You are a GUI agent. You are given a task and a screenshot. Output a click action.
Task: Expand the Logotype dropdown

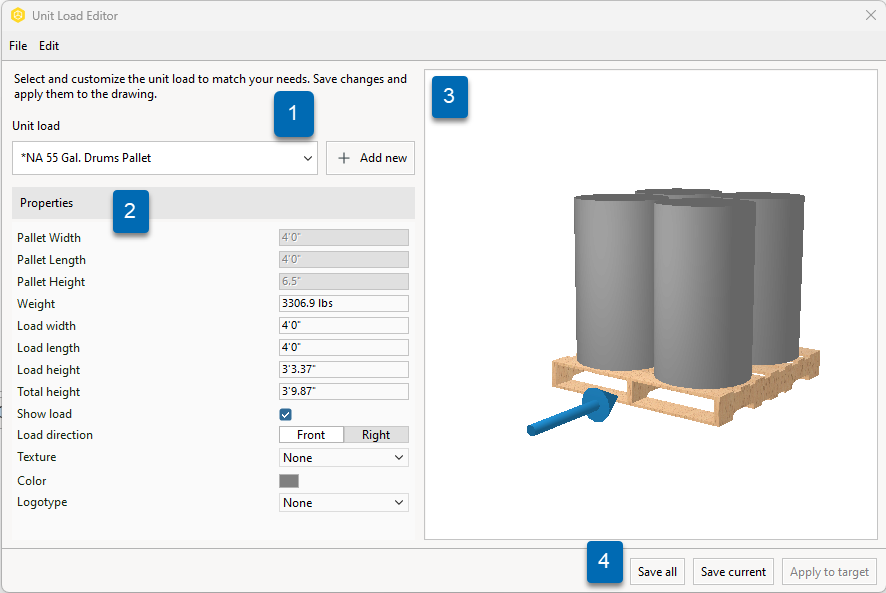click(x=344, y=503)
